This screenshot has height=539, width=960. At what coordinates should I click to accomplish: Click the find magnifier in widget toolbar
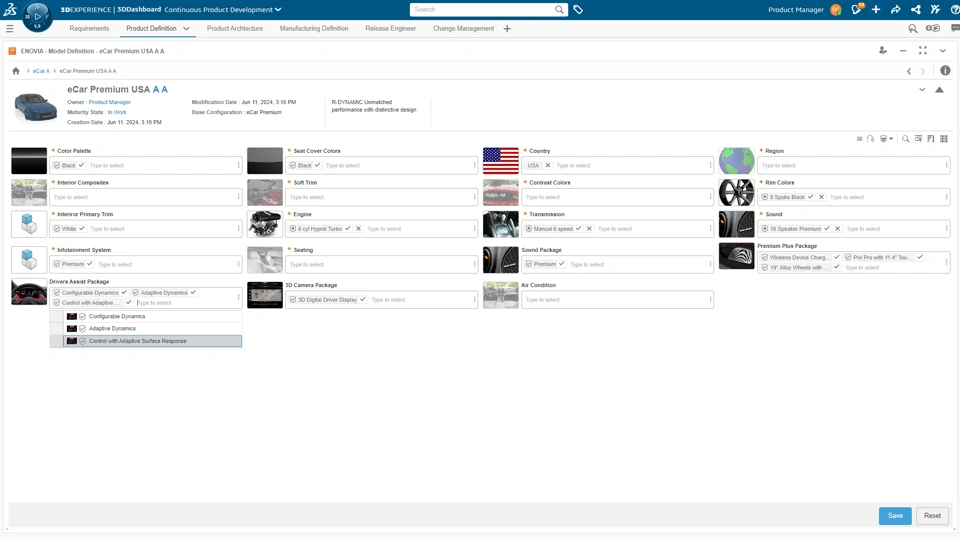click(x=906, y=139)
